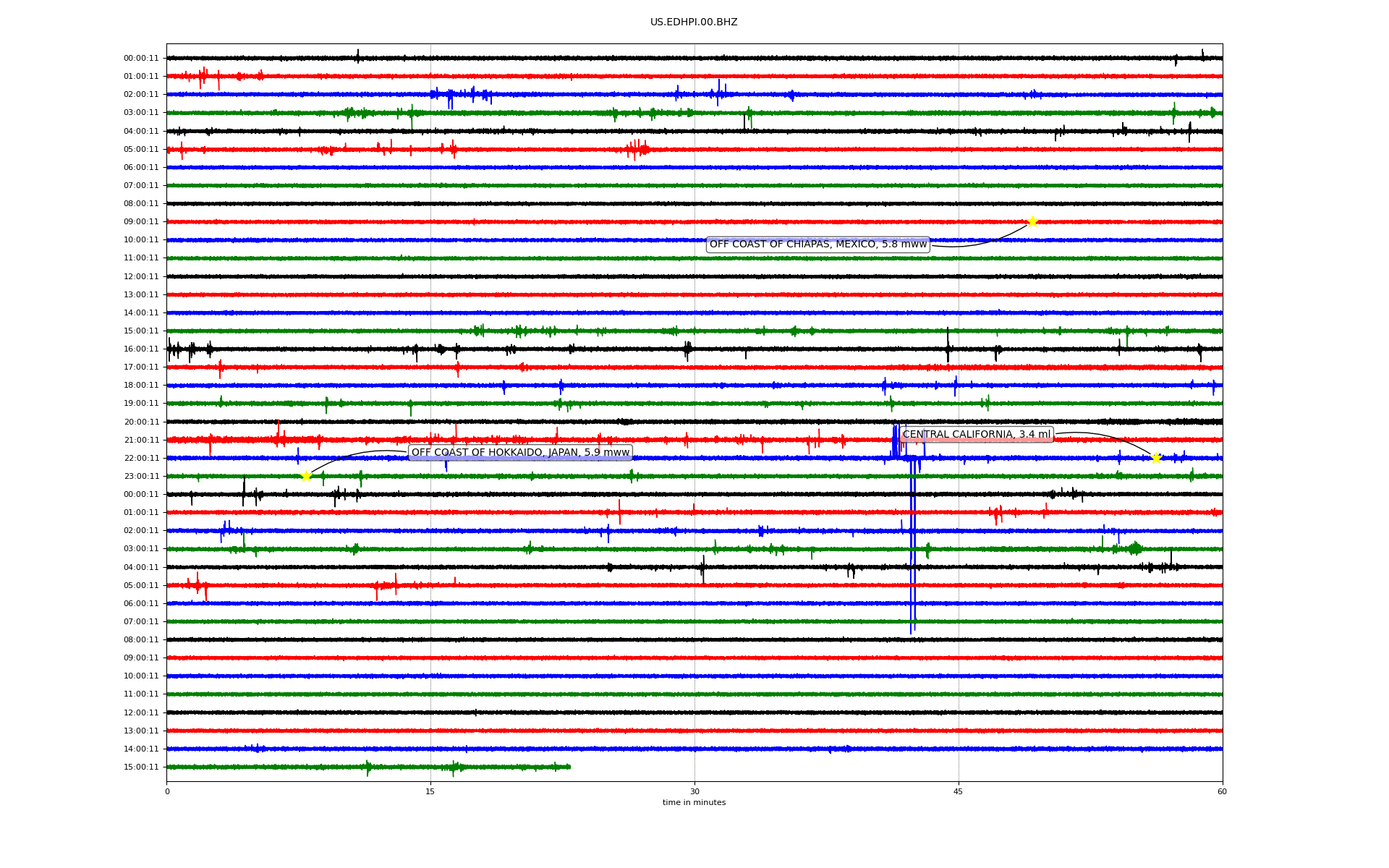Click the Hokkaido, Japan 5.9 mww annotation

pos(520,453)
